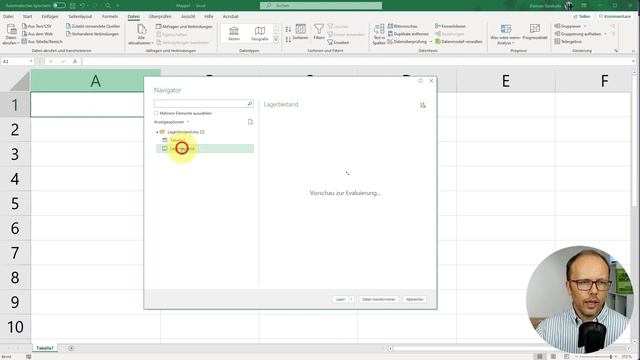Open the Sortieren dialog button
Screen dimensions: 640x360
[300, 32]
